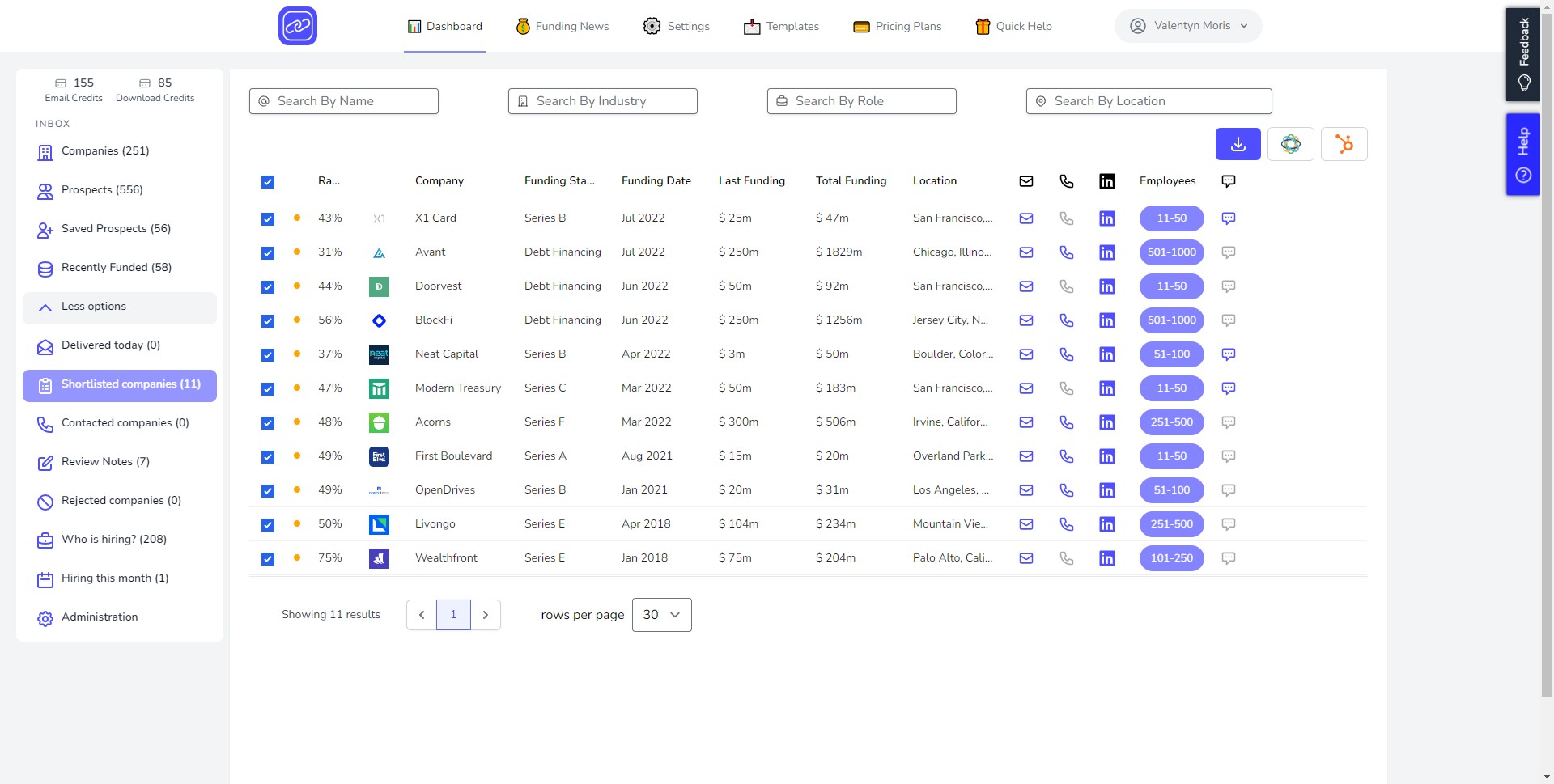Click the green CRM integration icon button

[1290, 144]
